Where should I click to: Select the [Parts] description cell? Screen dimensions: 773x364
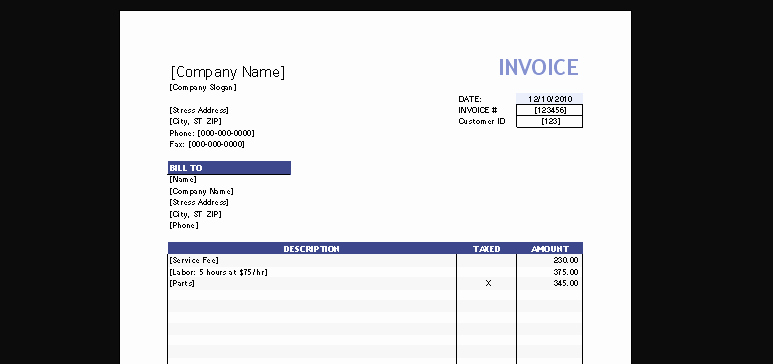coord(312,283)
